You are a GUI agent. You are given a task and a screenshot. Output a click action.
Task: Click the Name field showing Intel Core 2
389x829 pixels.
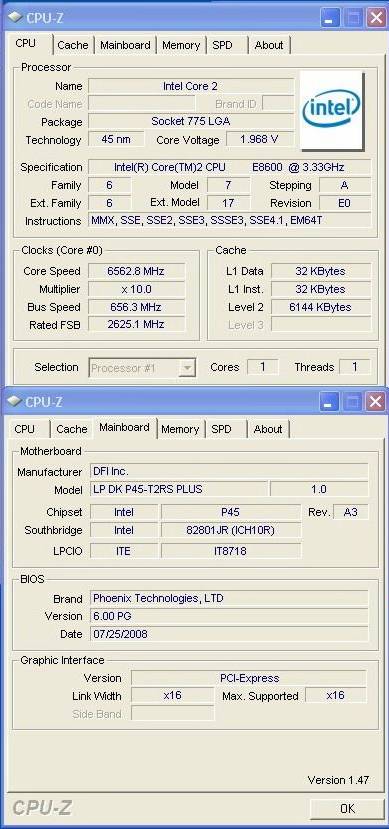click(190, 86)
